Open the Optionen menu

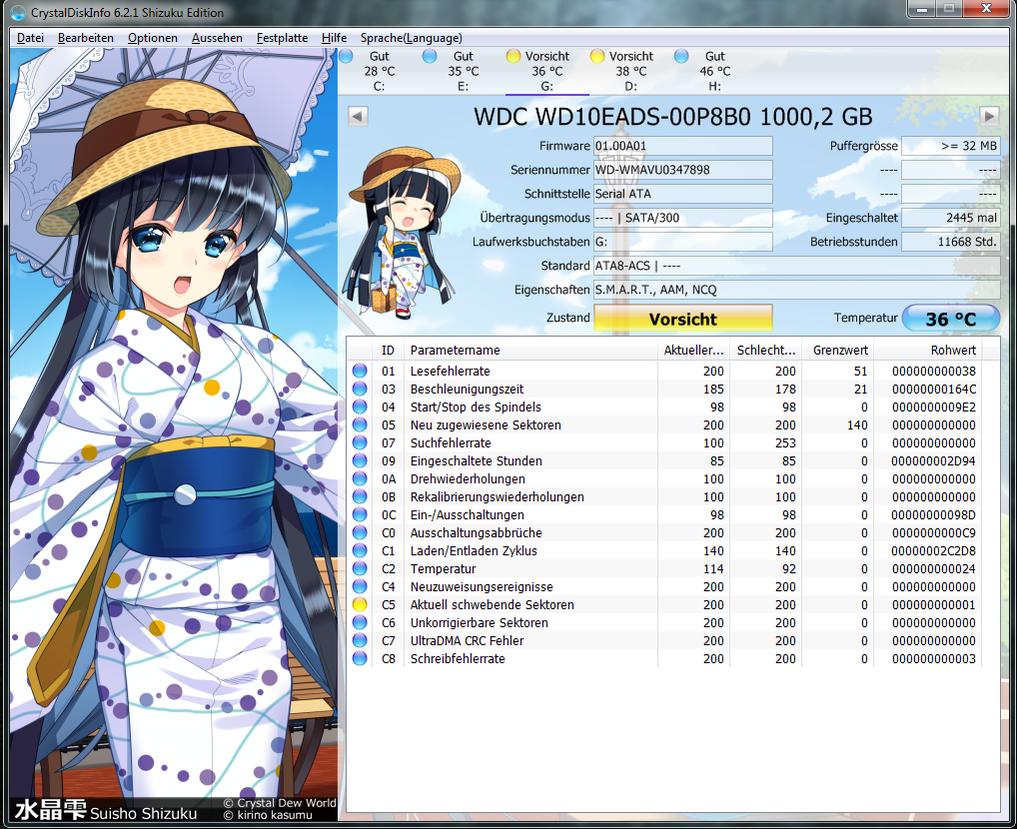(x=152, y=38)
